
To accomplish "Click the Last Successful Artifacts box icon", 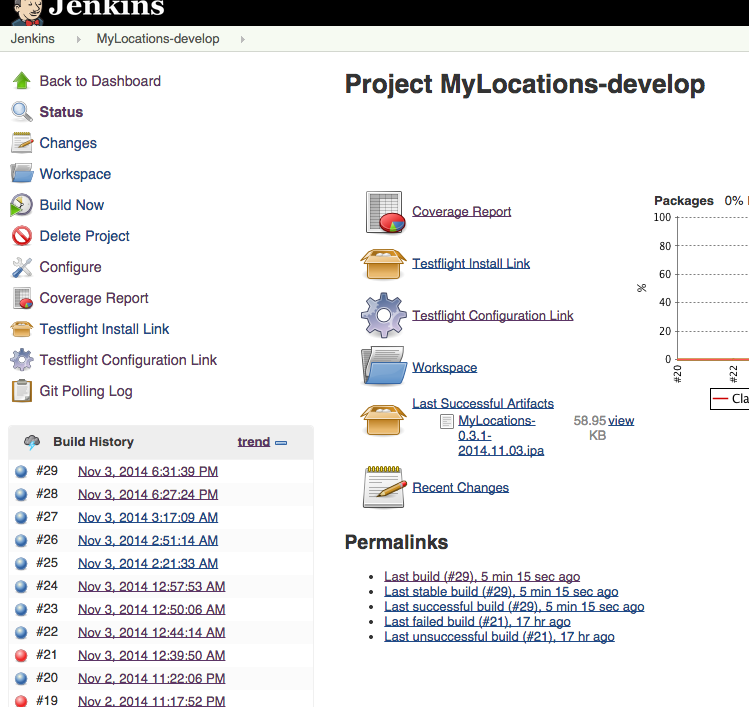I will pos(383,419).
